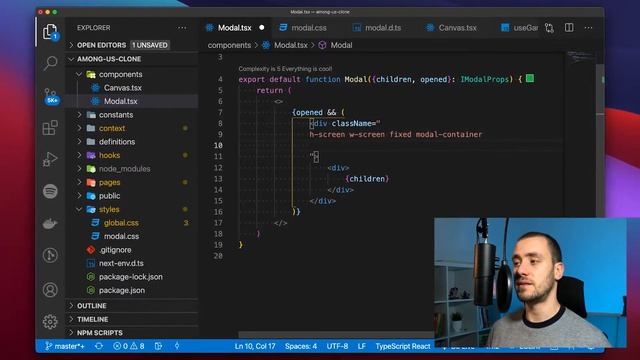640x360 pixels.
Task: Click TypeScript React language mode
Action: tap(403, 346)
